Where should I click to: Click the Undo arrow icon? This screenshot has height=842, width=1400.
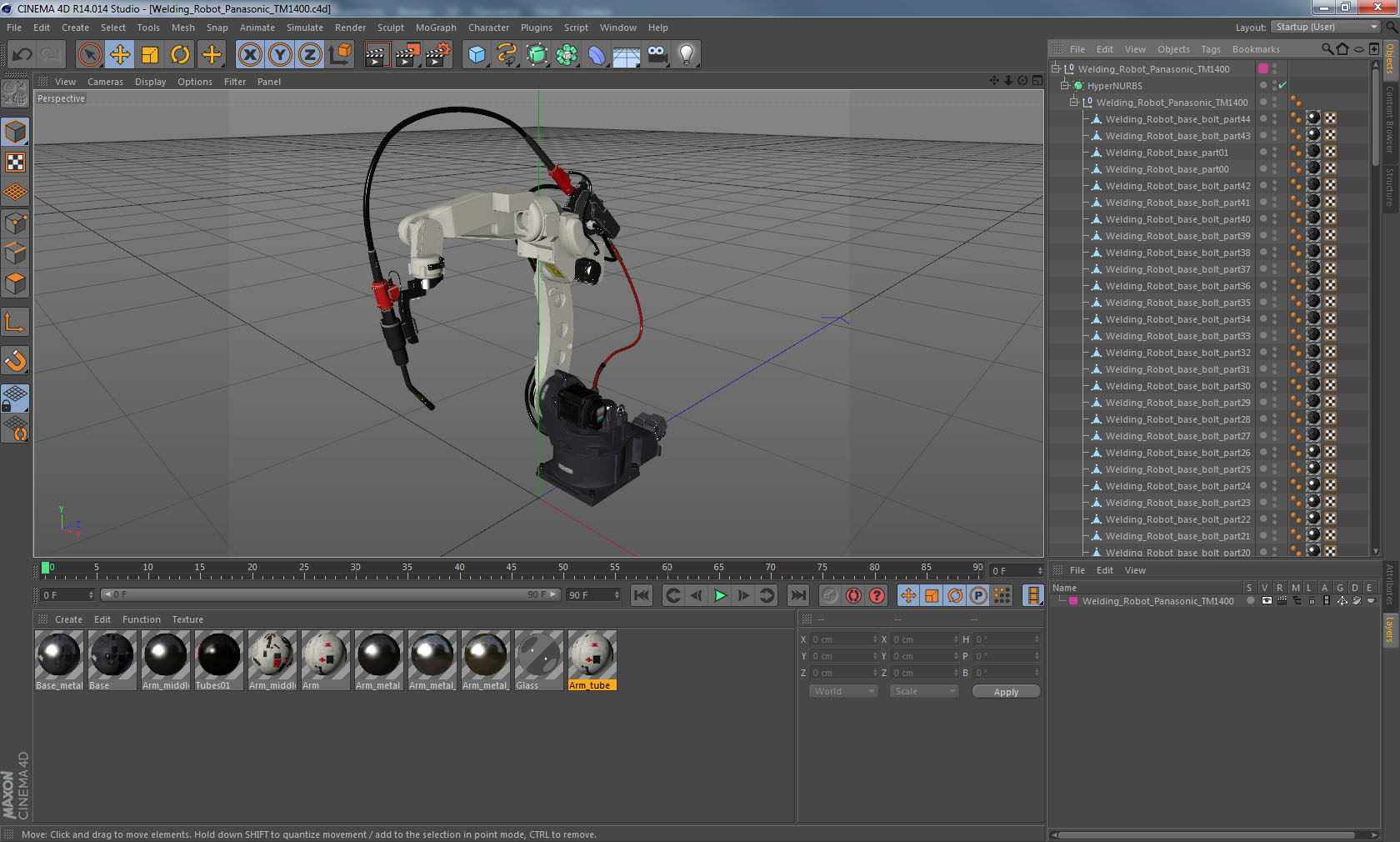(x=22, y=55)
